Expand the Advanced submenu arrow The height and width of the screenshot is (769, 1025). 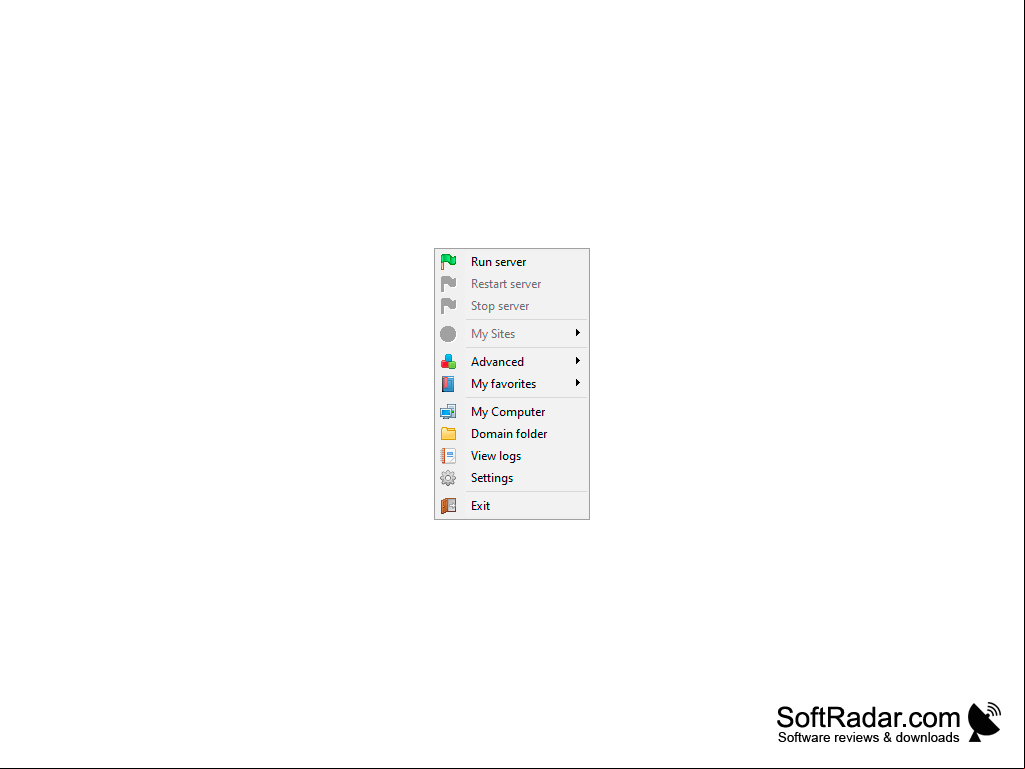[x=578, y=361]
